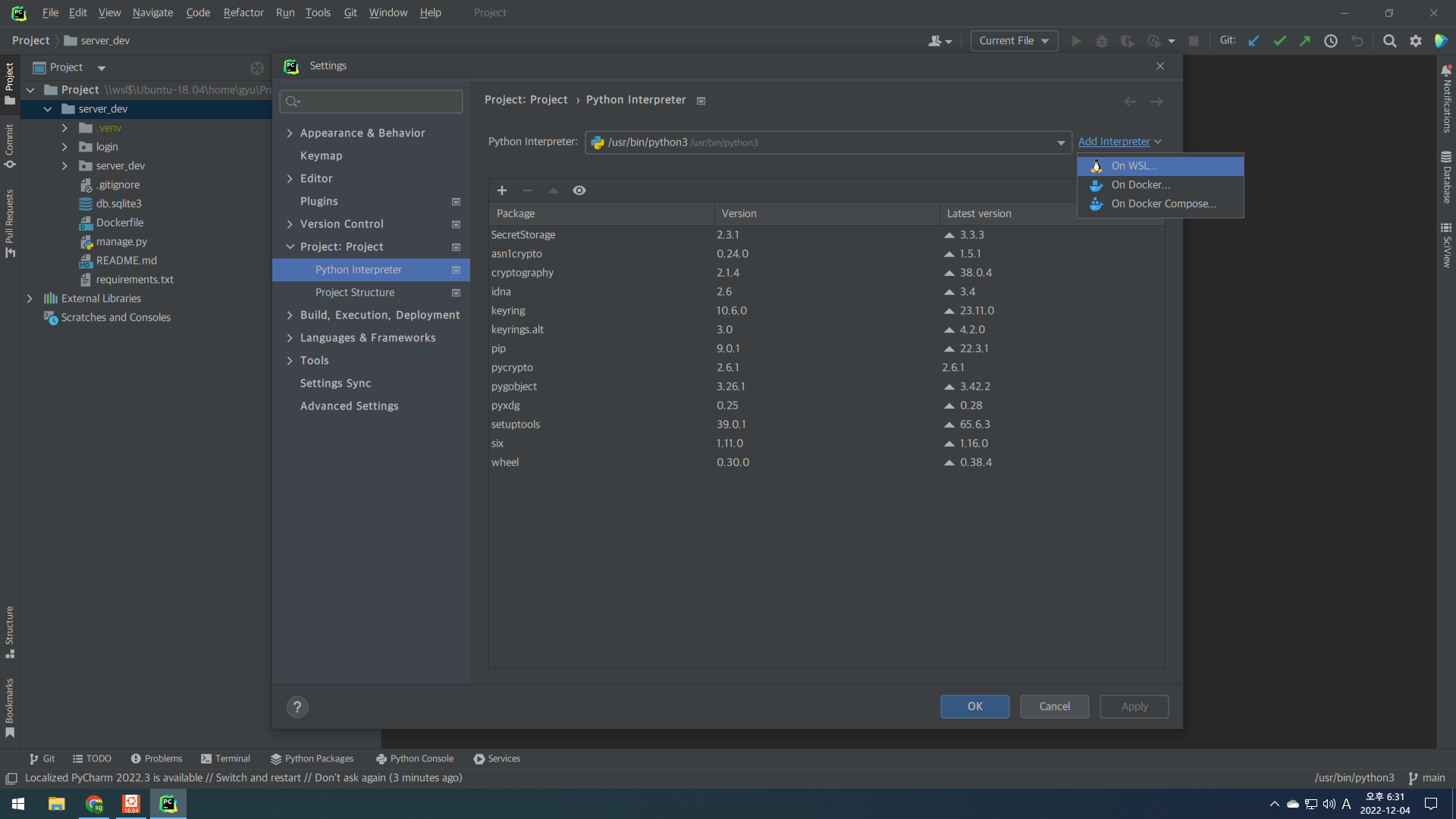Open the Terminal tool window
This screenshot has height=819, width=1456.
tap(225, 758)
